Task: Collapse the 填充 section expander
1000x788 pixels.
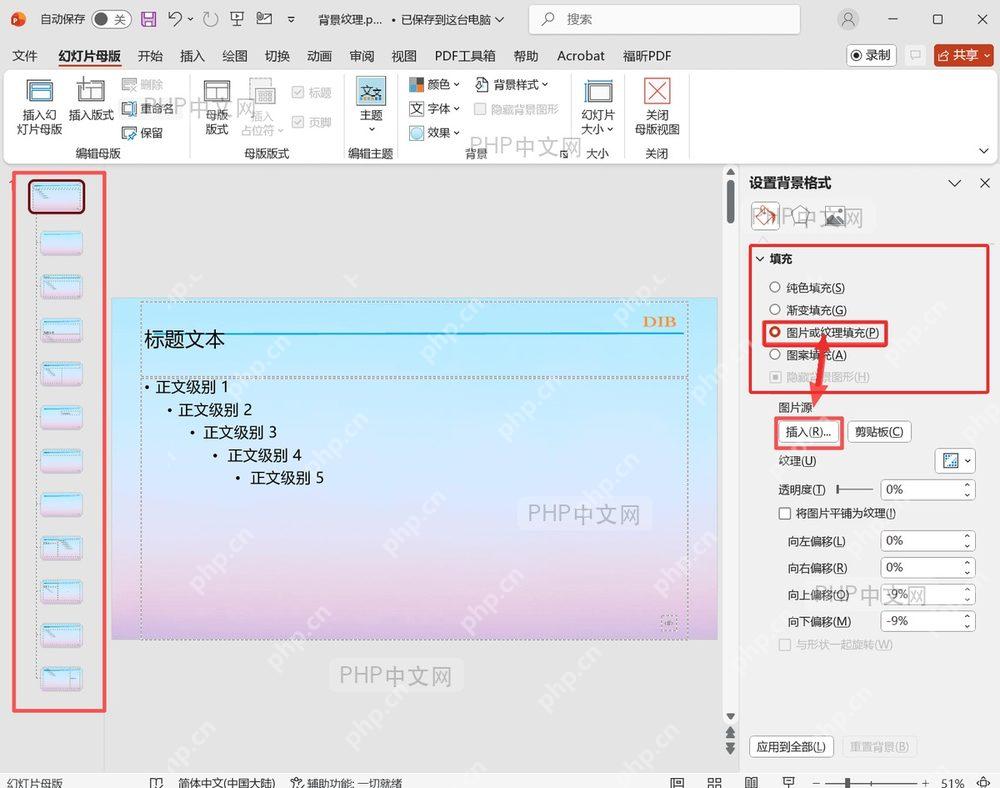Action: (x=760, y=259)
